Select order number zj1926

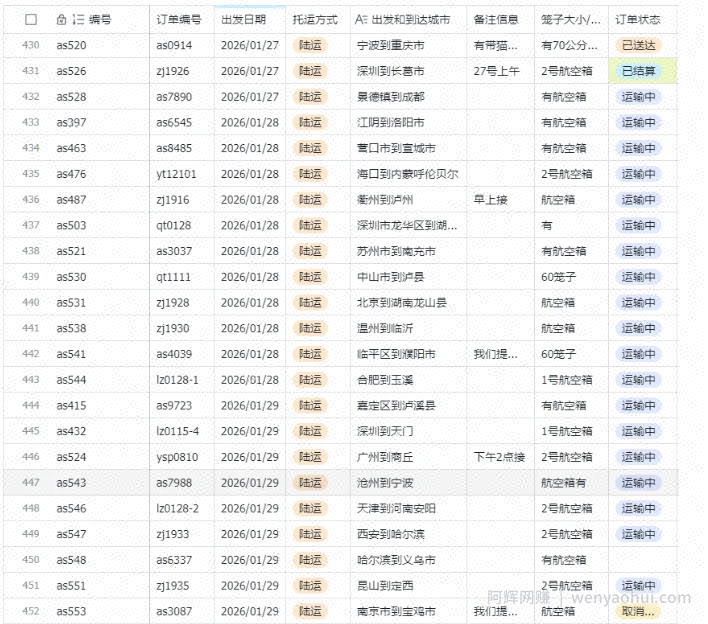[x=172, y=71]
